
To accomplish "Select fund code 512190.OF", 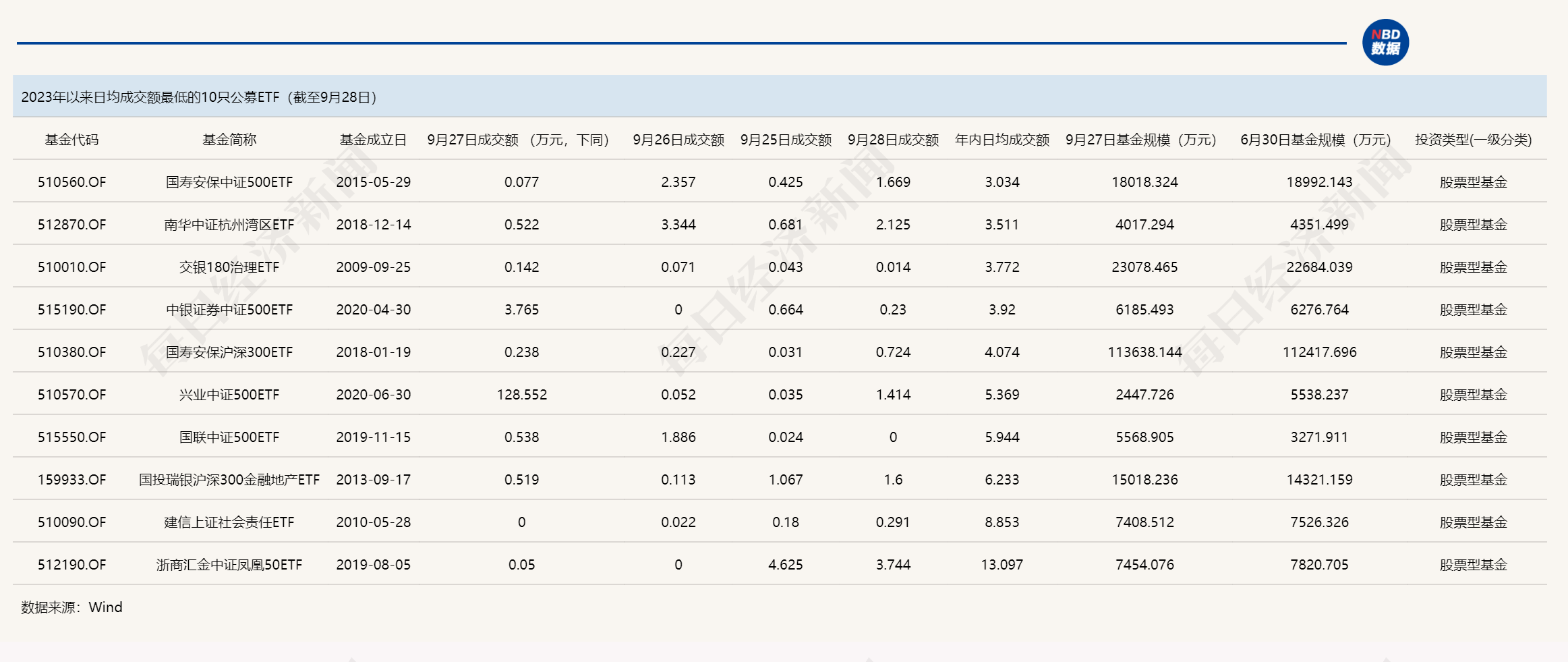I will (71, 565).
